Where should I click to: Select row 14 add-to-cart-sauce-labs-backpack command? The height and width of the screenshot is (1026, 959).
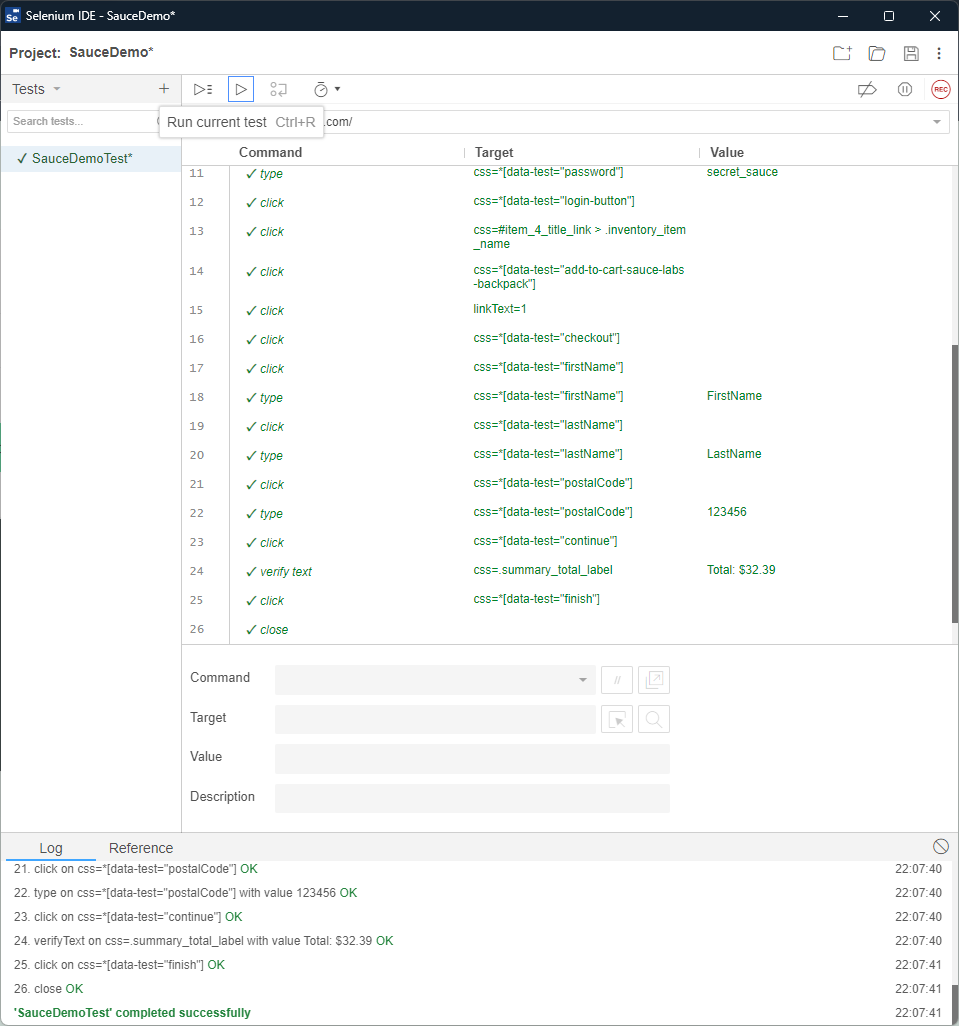[567, 277]
